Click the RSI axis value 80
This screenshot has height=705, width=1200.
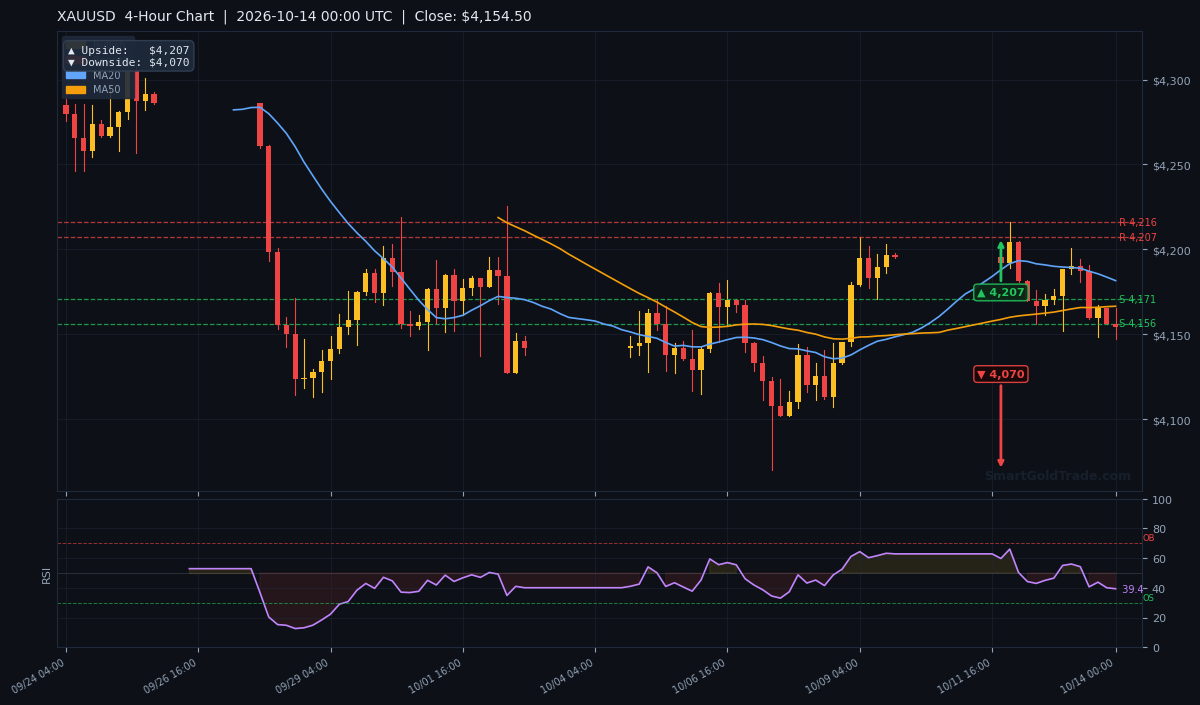[x=1159, y=530]
